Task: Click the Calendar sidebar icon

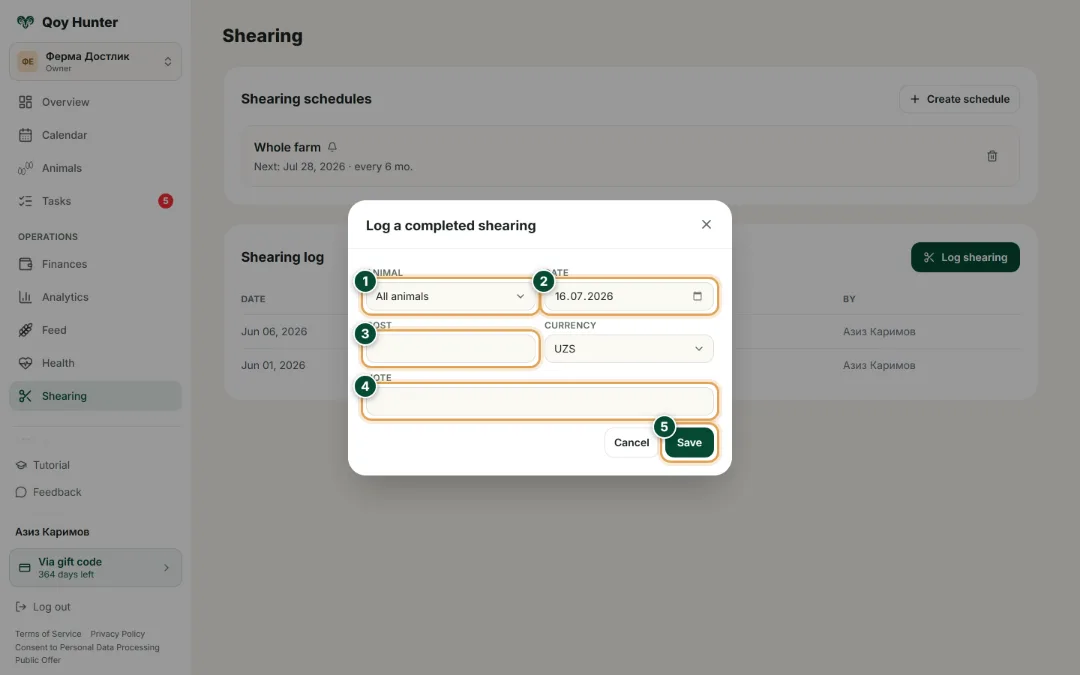Action: point(25,135)
